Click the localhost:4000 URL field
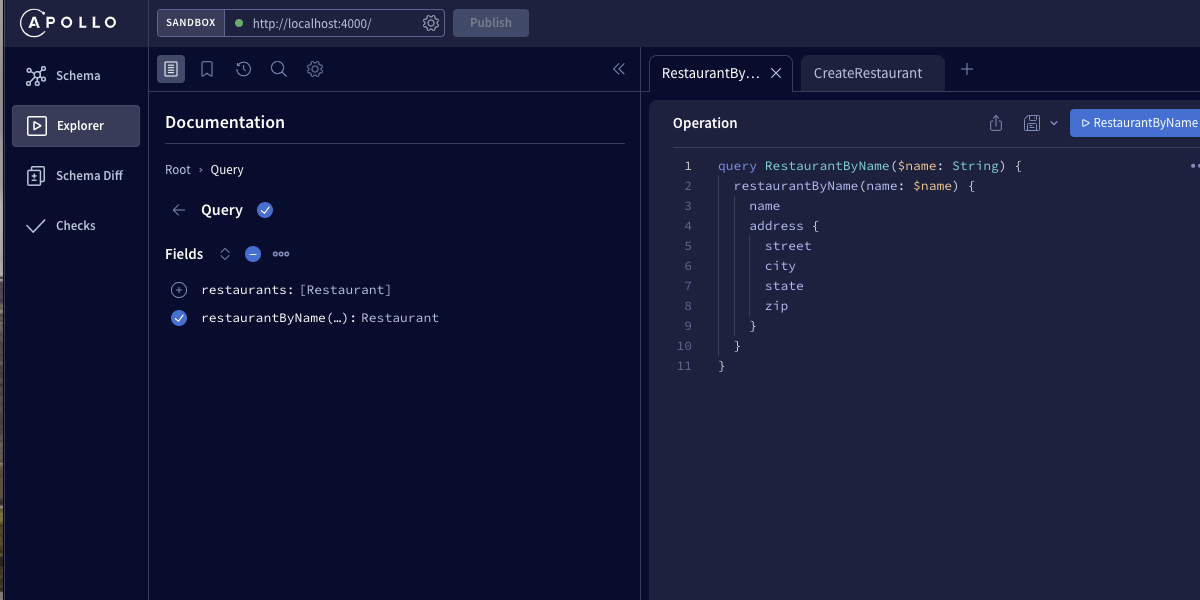The image size is (1200, 600). coord(330,22)
